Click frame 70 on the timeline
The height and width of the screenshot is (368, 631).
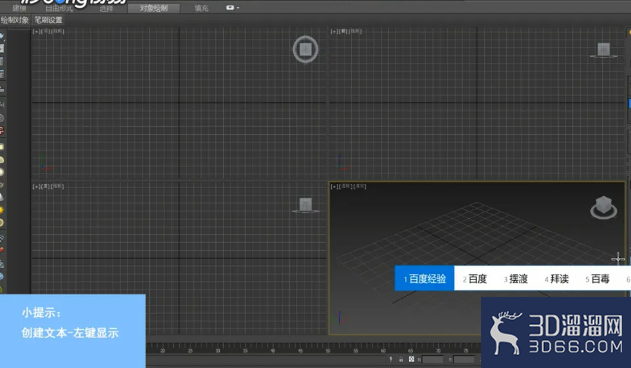[438, 350]
